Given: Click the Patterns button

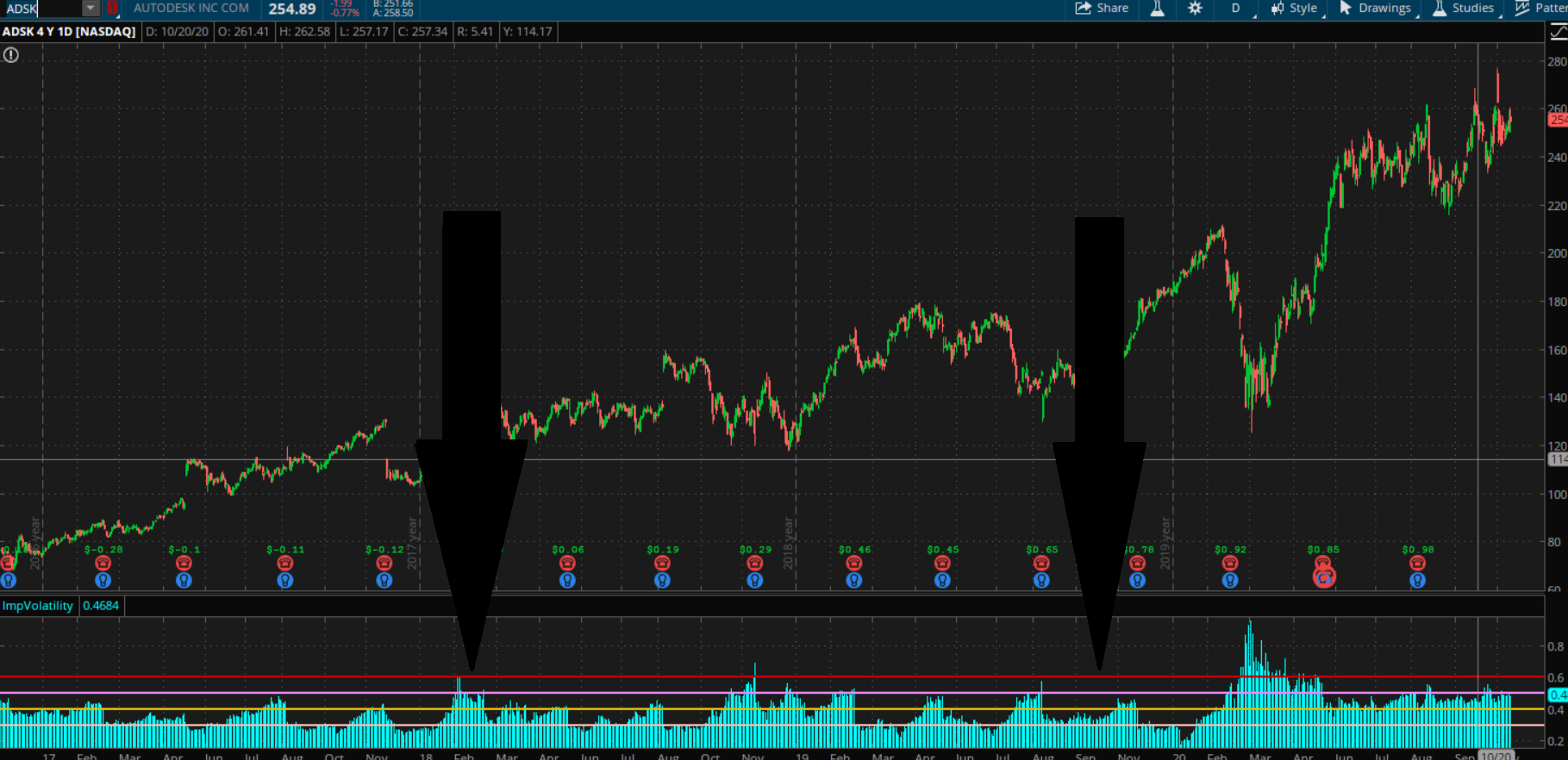Looking at the screenshot, I should click(1543, 9).
